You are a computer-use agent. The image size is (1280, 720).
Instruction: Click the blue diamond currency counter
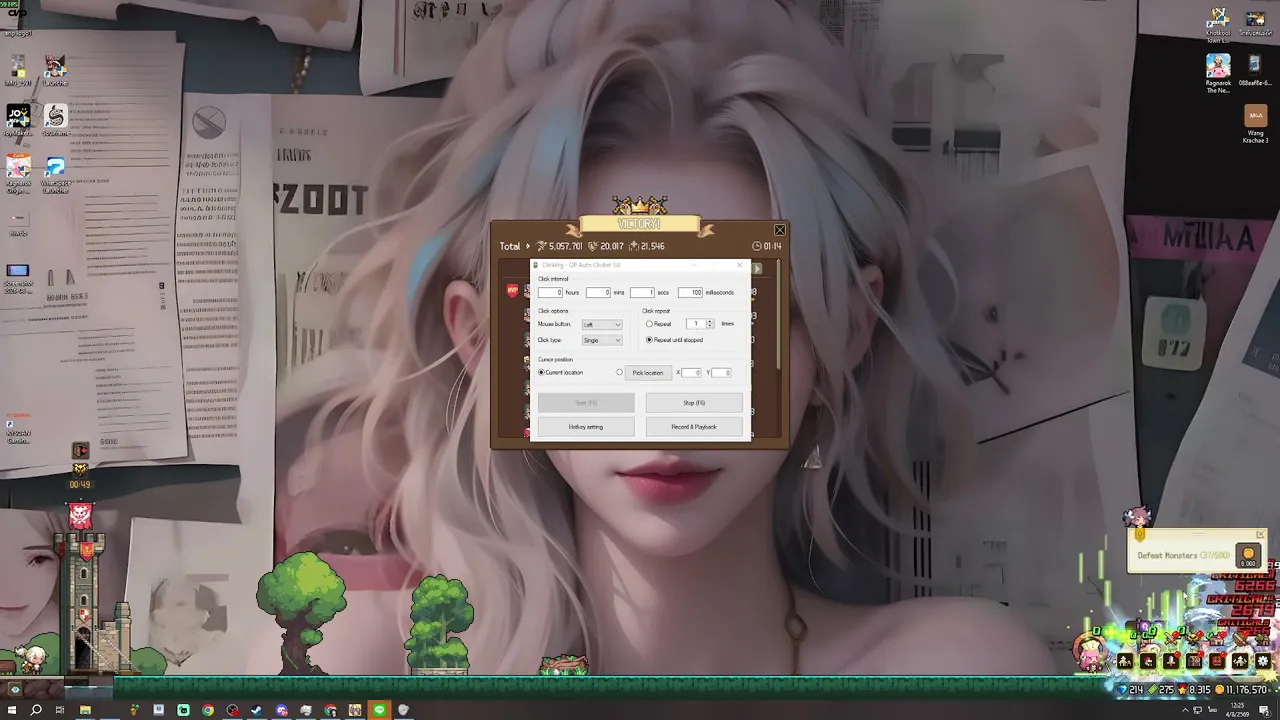pyautogui.click(x=1130, y=690)
